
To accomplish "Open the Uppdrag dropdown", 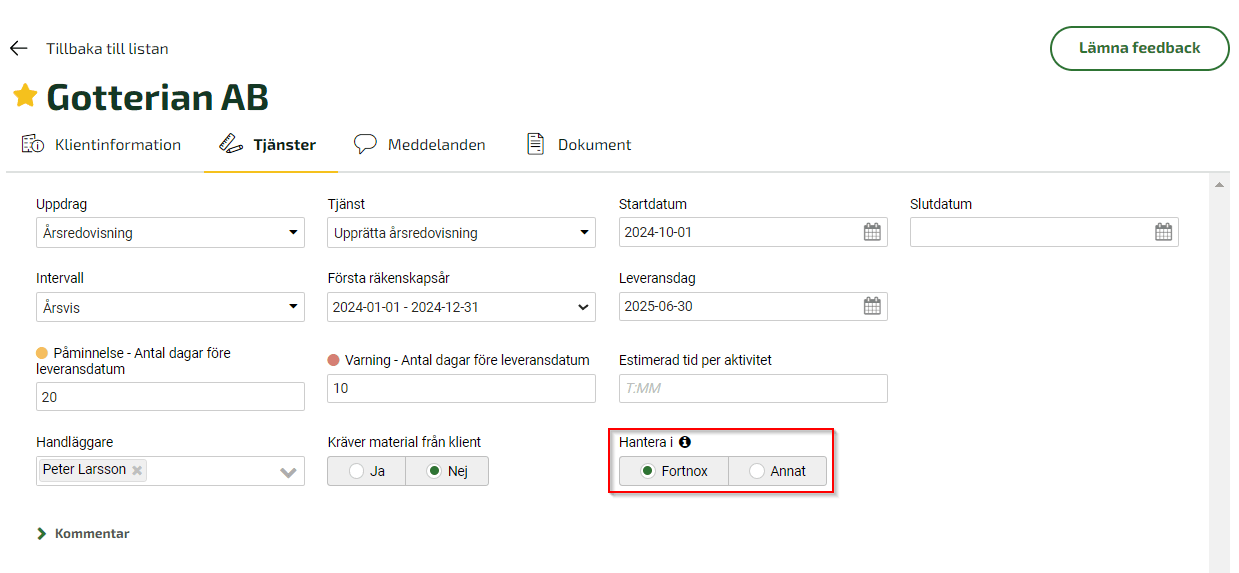I will click(x=170, y=233).
